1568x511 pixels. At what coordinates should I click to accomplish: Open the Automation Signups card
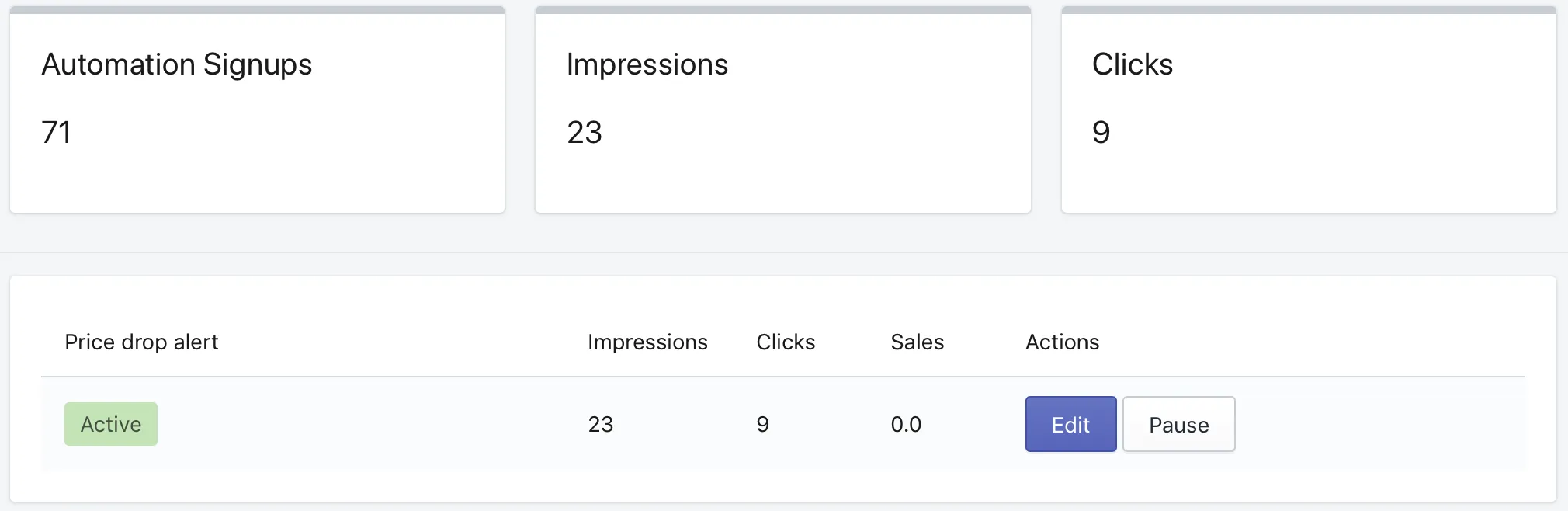coord(257,109)
